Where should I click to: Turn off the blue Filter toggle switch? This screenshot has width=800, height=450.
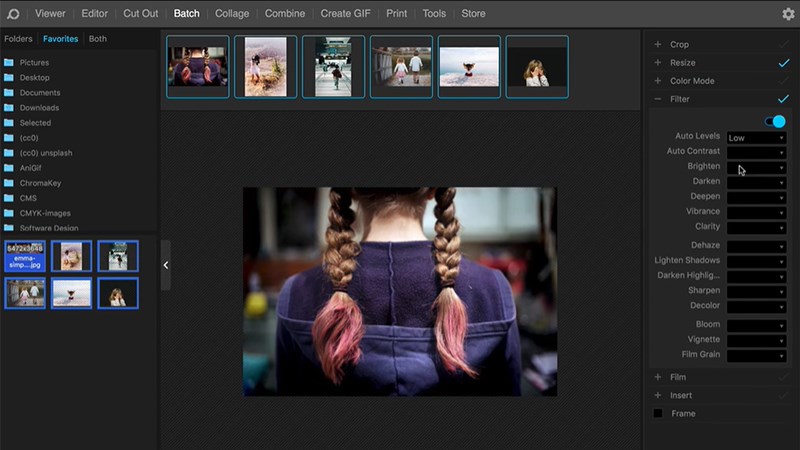[x=775, y=121]
